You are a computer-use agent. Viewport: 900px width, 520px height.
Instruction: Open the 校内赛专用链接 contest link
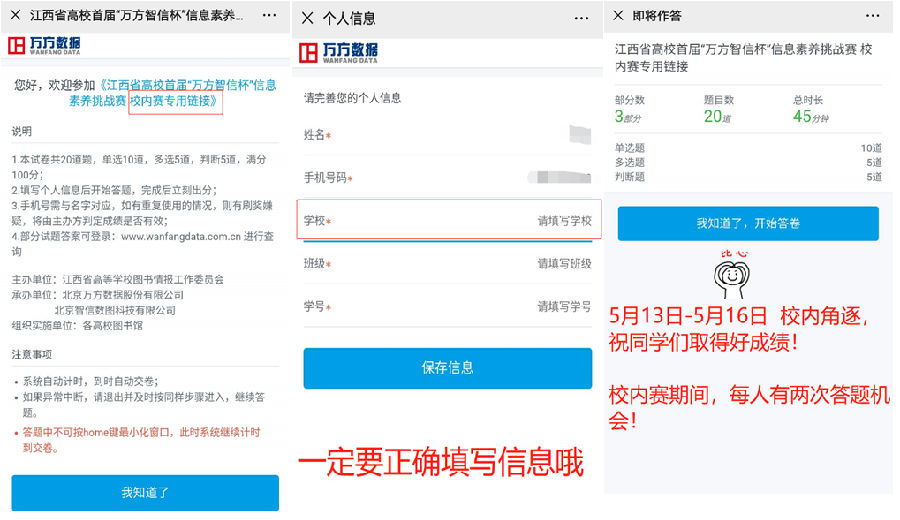tap(175, 101)
